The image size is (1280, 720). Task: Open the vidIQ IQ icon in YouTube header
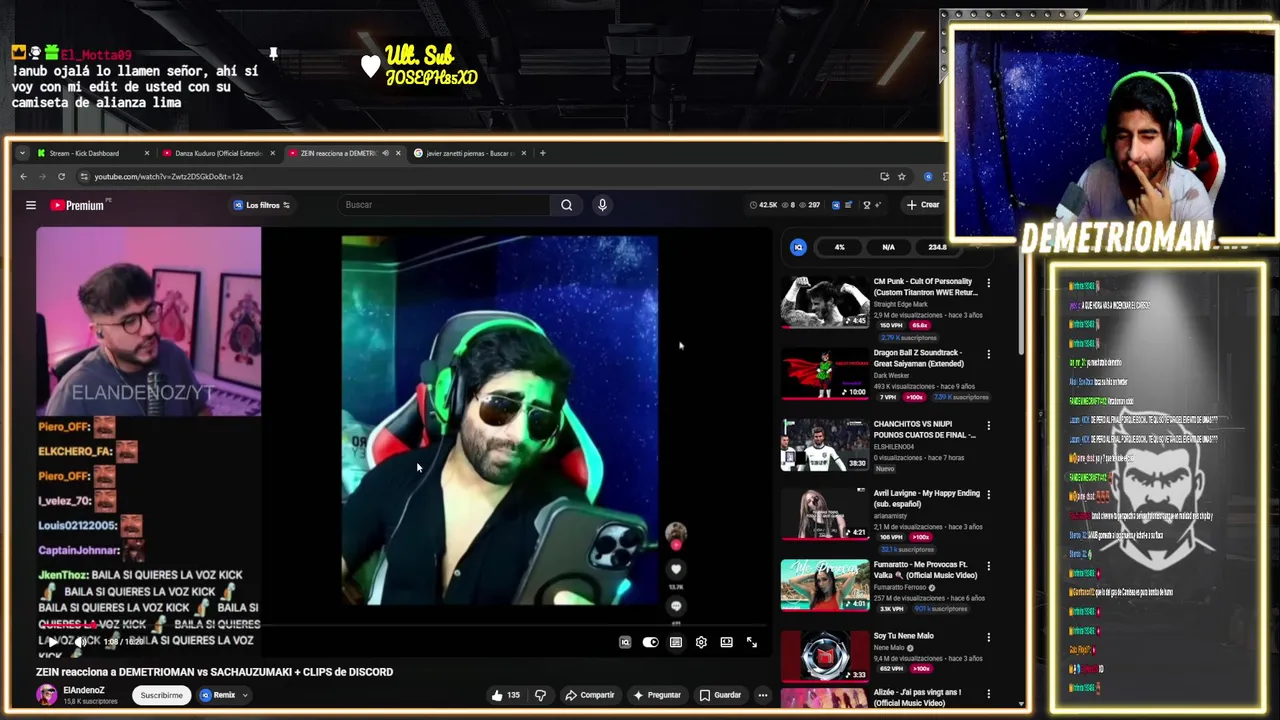[836, 205]
